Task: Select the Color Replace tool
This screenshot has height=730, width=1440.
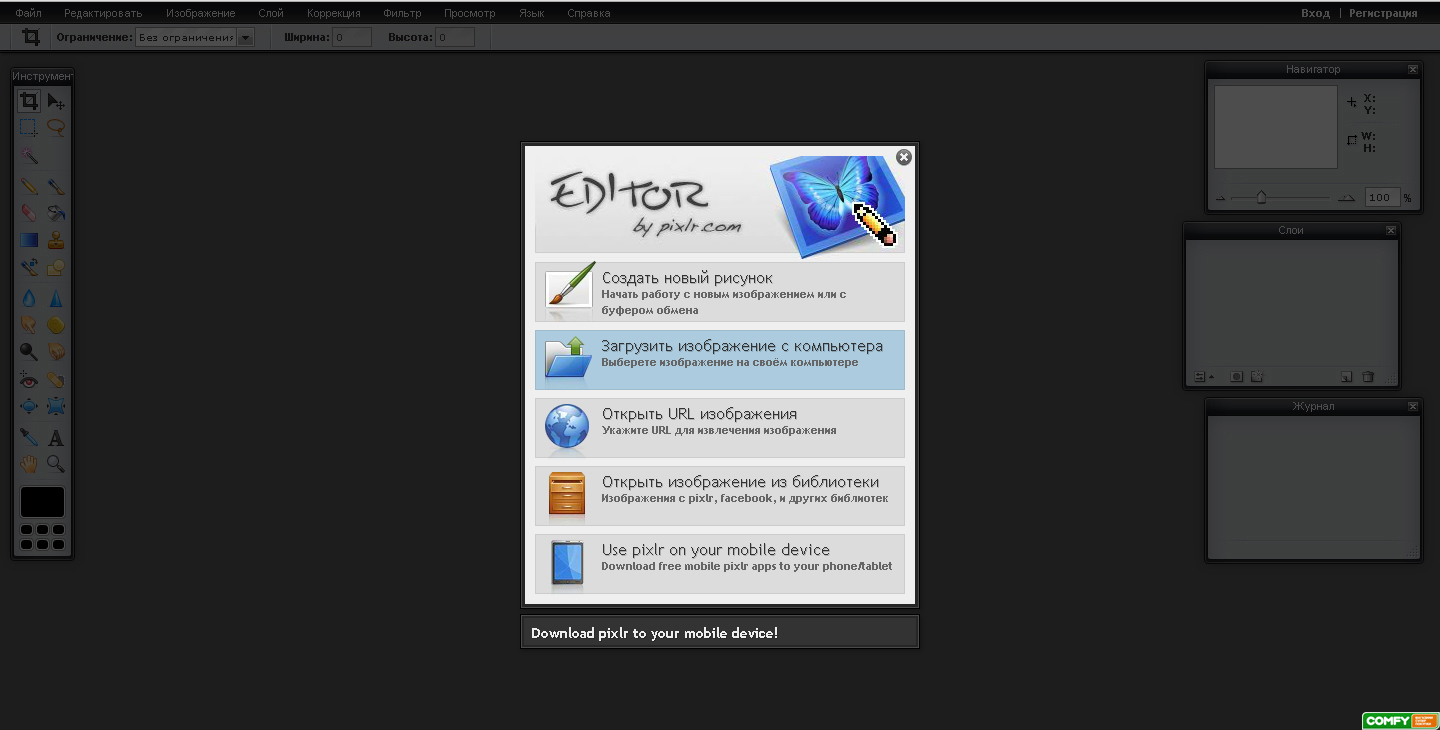Action: (x=29, y=267)
